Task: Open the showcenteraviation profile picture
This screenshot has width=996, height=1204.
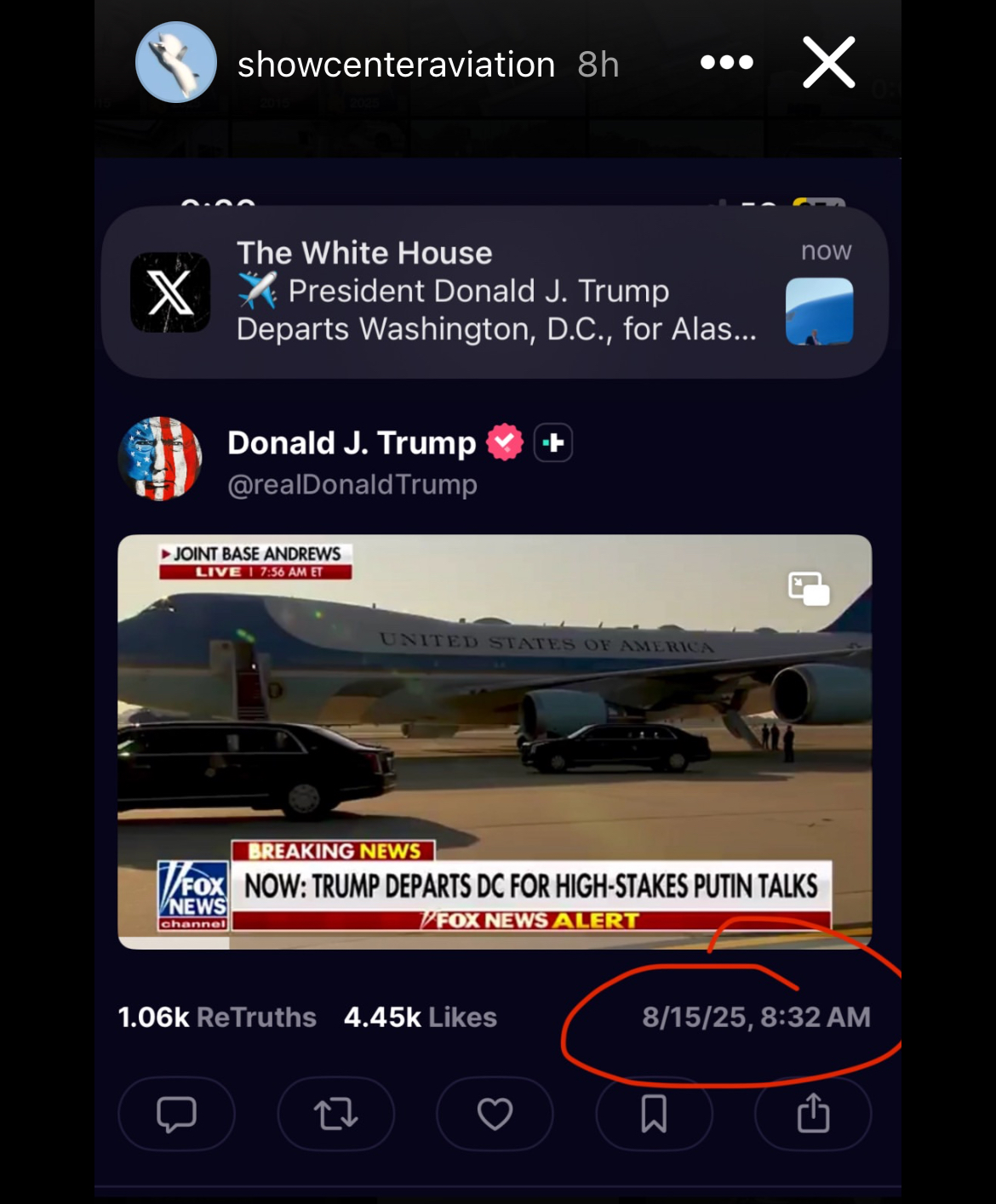Action: tap(176, 62)
